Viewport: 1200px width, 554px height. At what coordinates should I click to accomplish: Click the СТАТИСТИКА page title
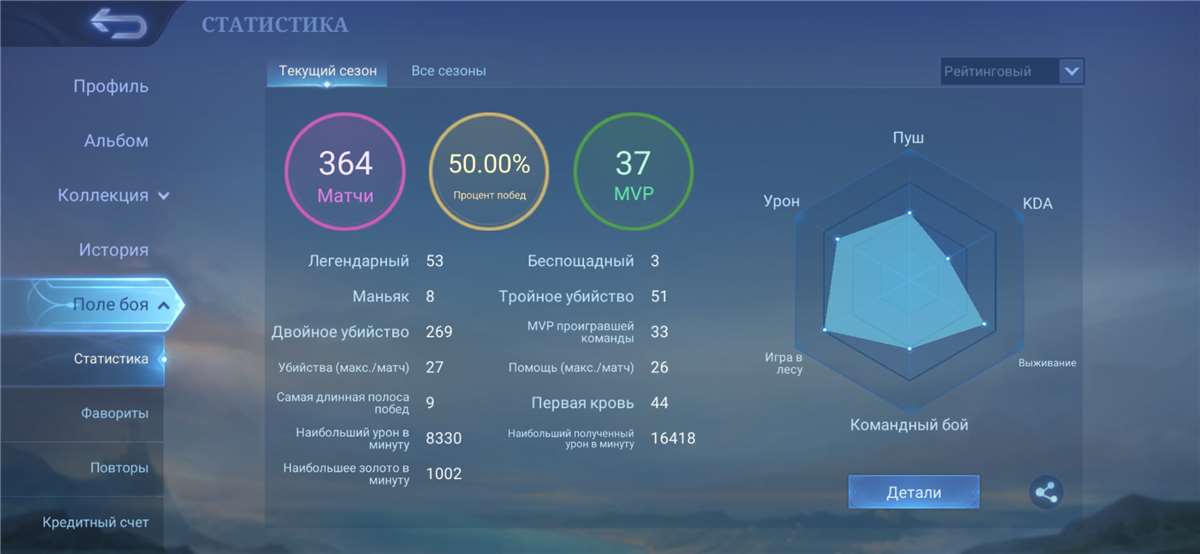[275, 24]
